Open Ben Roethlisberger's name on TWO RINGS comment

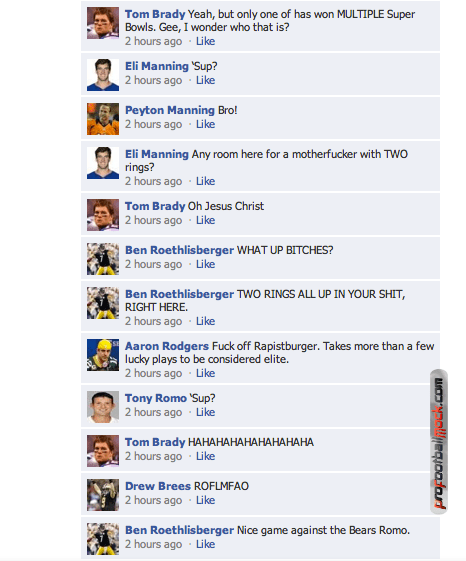point(179,294)
